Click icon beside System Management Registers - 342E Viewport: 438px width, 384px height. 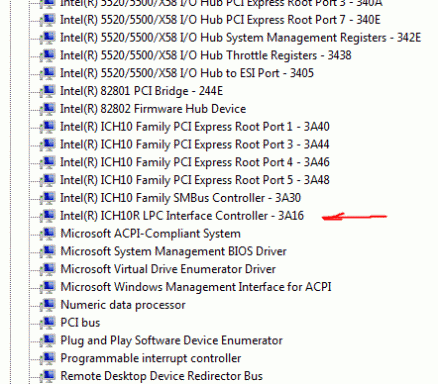point(48,38)
